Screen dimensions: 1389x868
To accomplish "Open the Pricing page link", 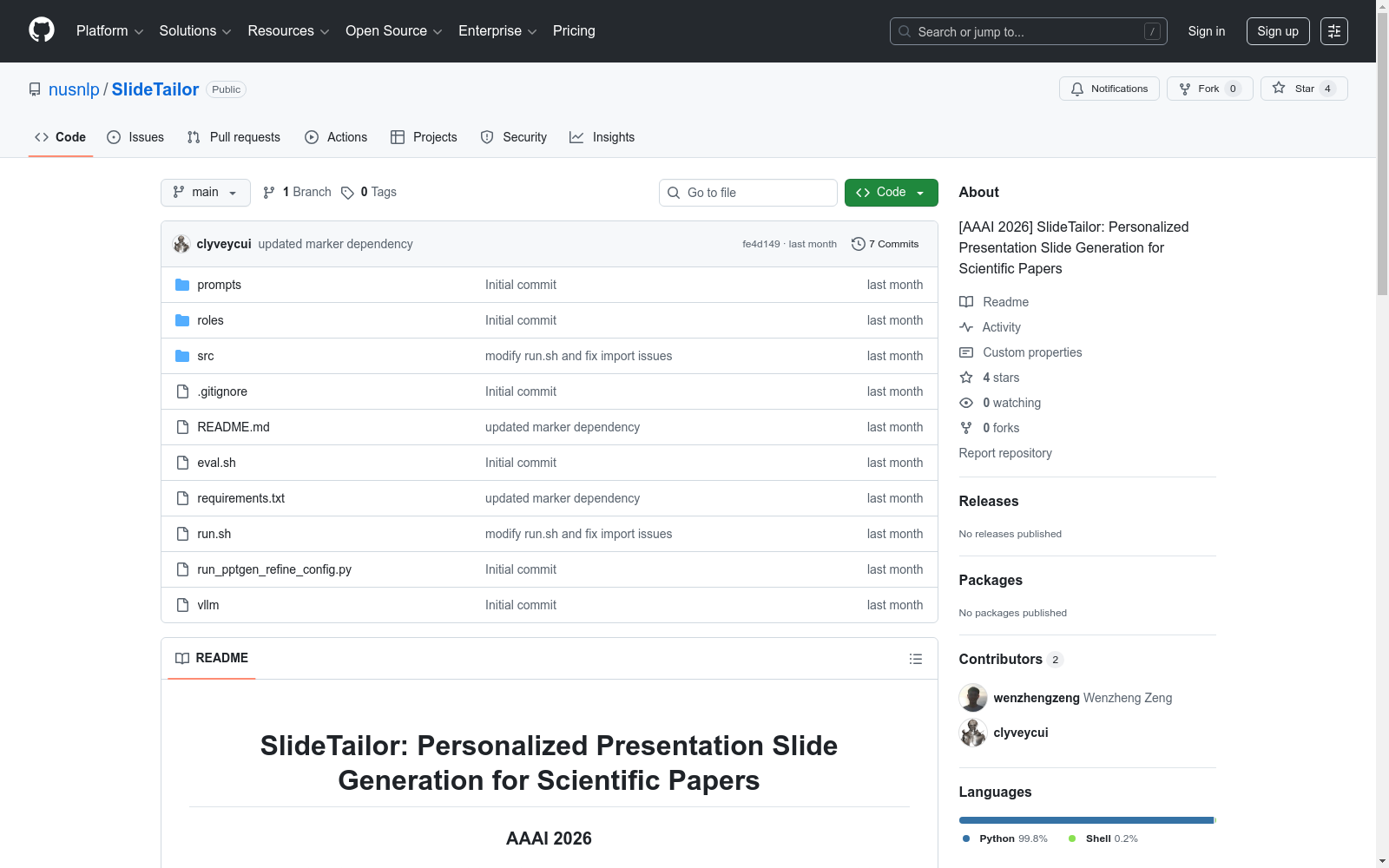I will [574, 31].
